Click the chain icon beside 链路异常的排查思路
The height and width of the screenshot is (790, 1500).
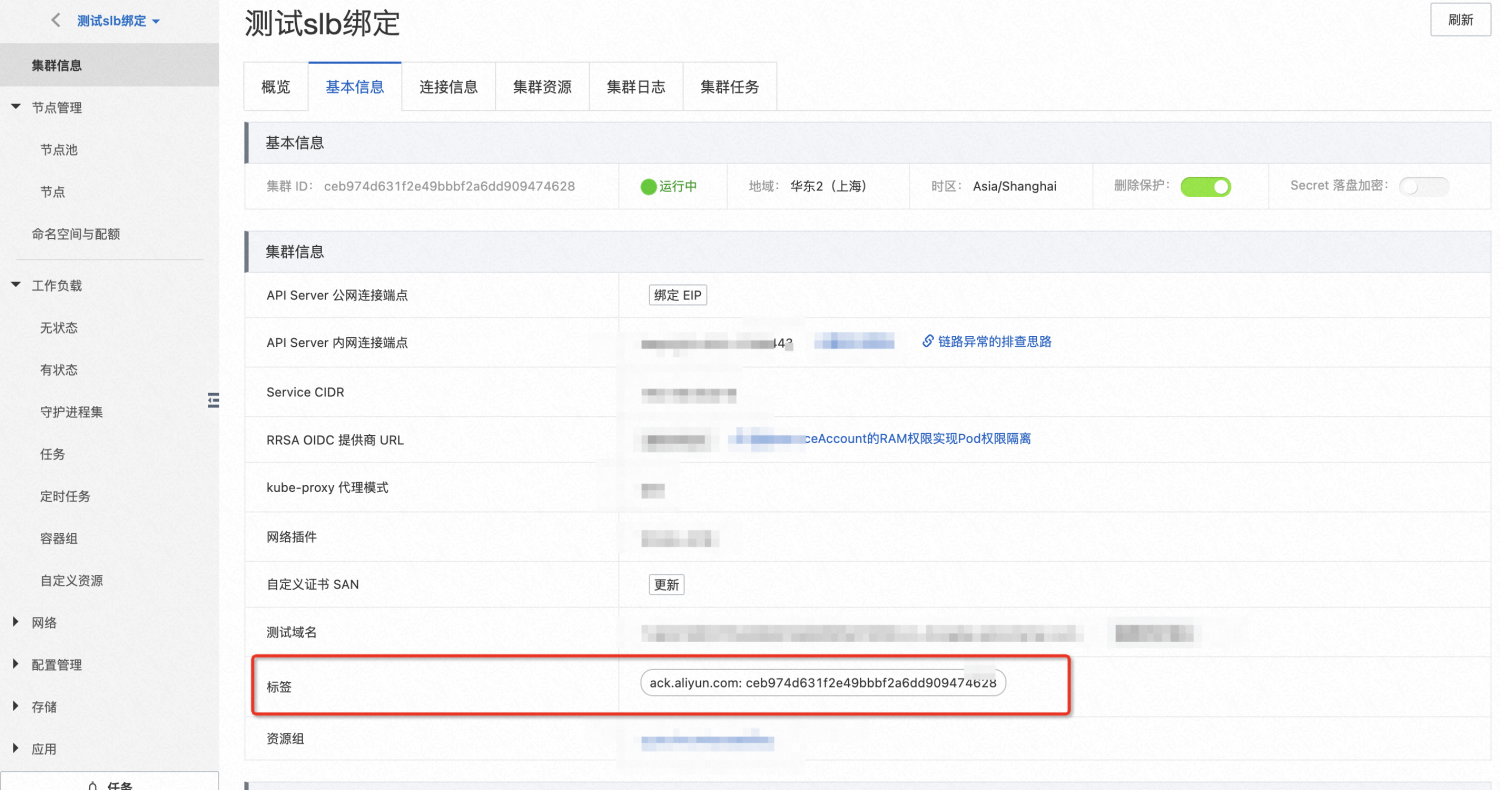928,342
